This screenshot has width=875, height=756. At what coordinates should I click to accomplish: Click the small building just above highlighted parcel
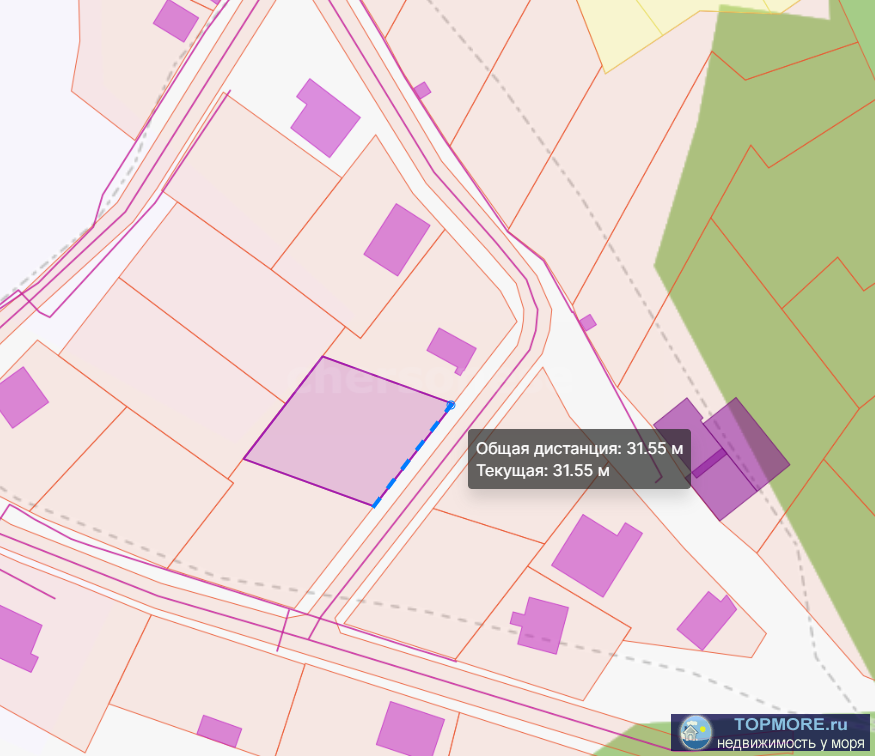[x=451, y=349]
